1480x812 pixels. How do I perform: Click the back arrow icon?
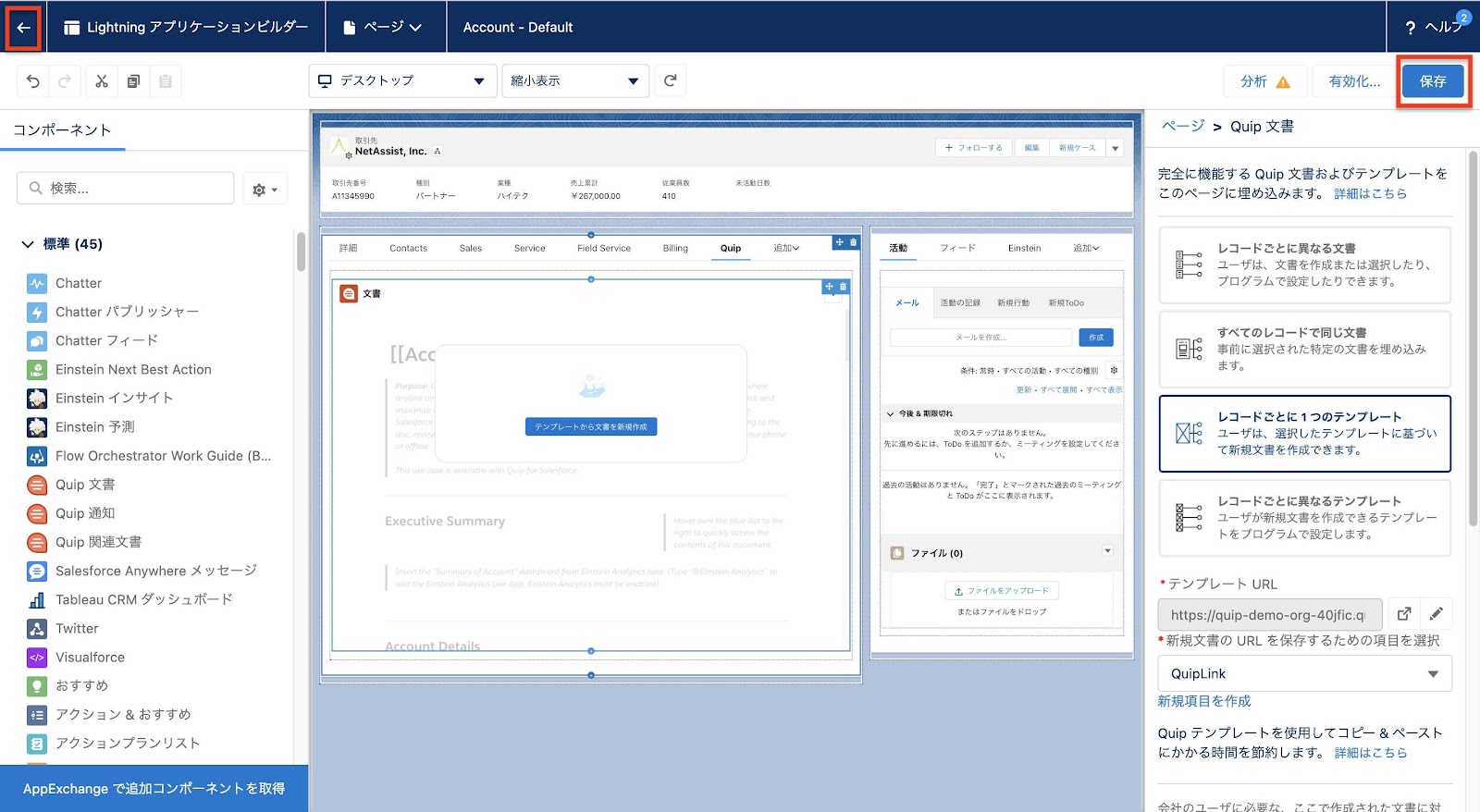[x=23, y=27]
